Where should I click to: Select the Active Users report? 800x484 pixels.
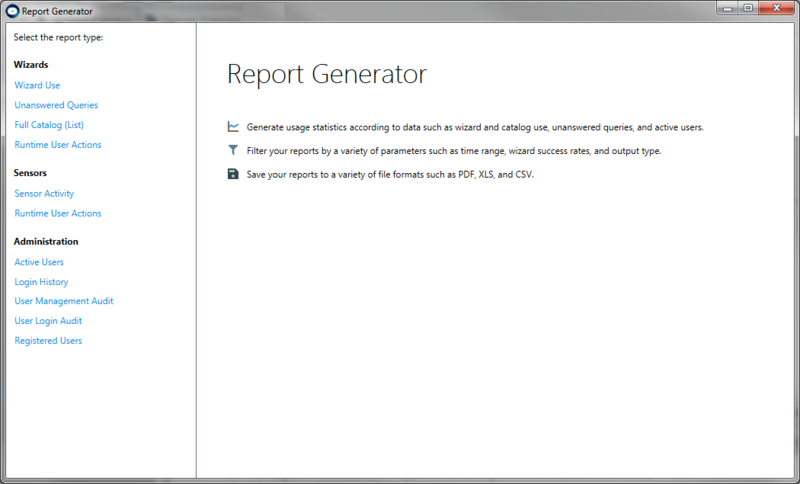click(39, 262)
